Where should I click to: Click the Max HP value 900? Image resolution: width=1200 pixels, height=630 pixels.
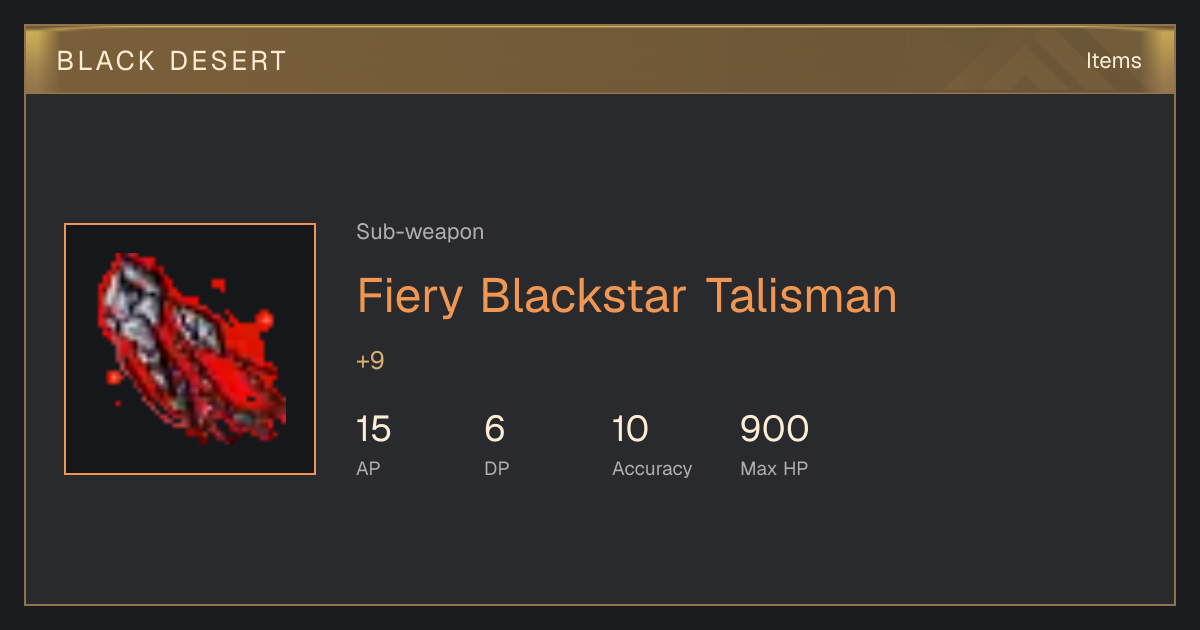[x=774, y=430]
